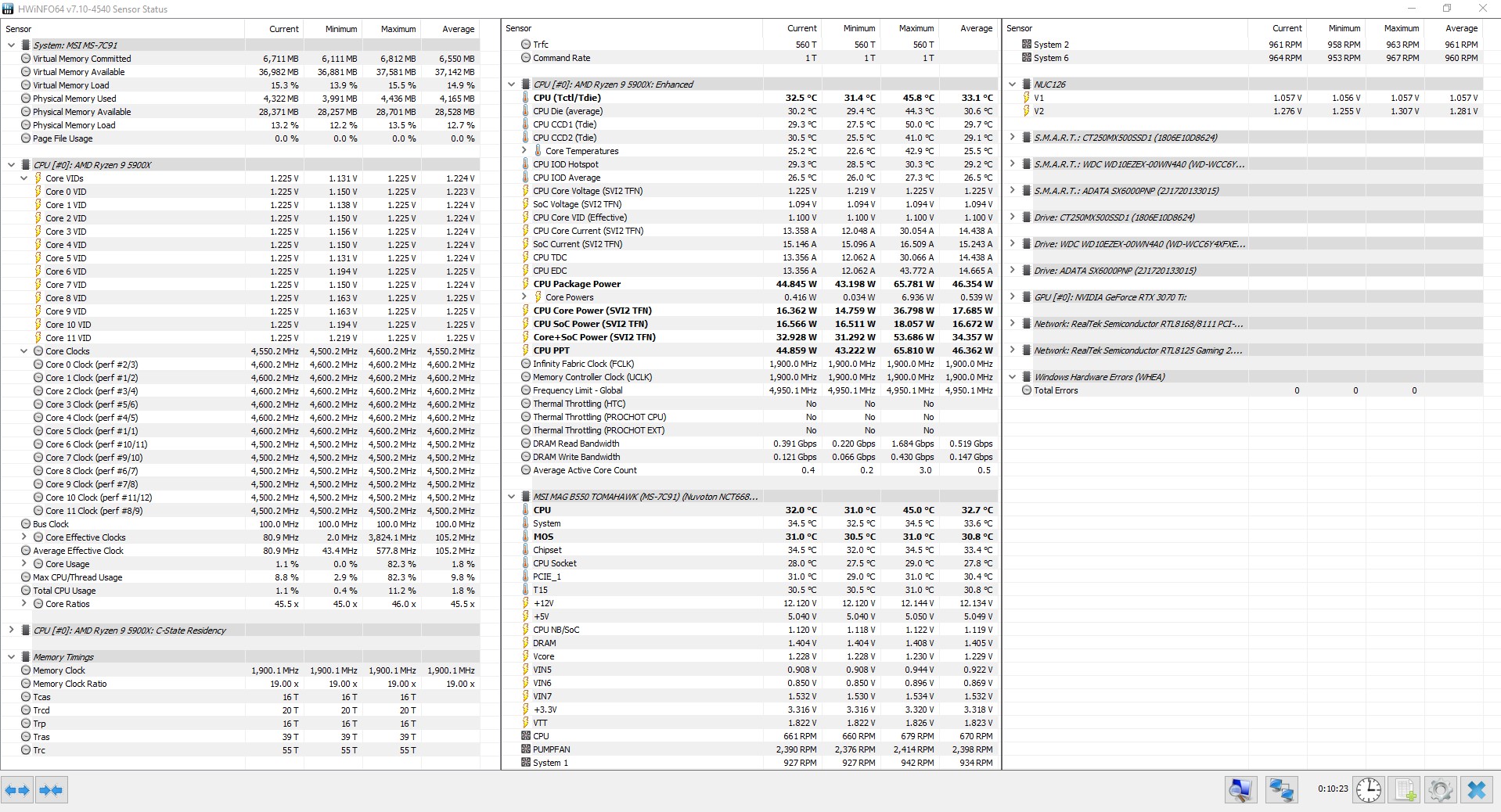Expand the C-State Residency sensor group

coord(11,631)
